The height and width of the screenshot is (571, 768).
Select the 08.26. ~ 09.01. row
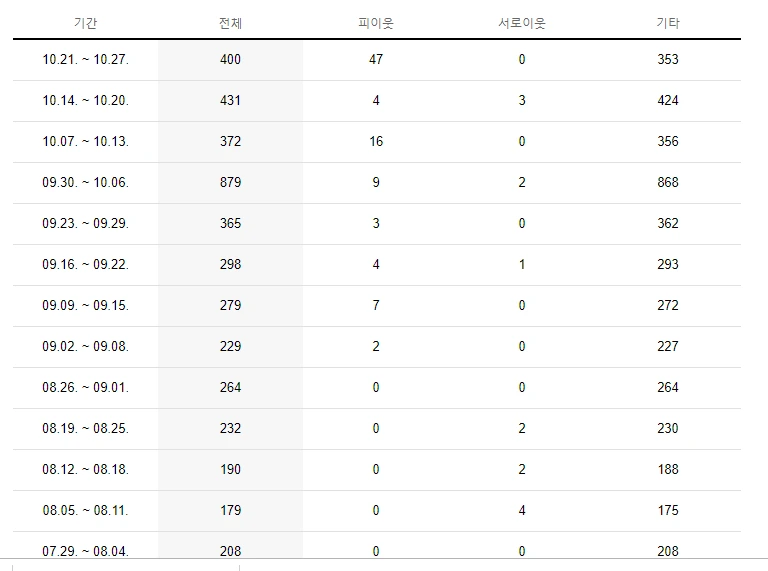point(377,387)
